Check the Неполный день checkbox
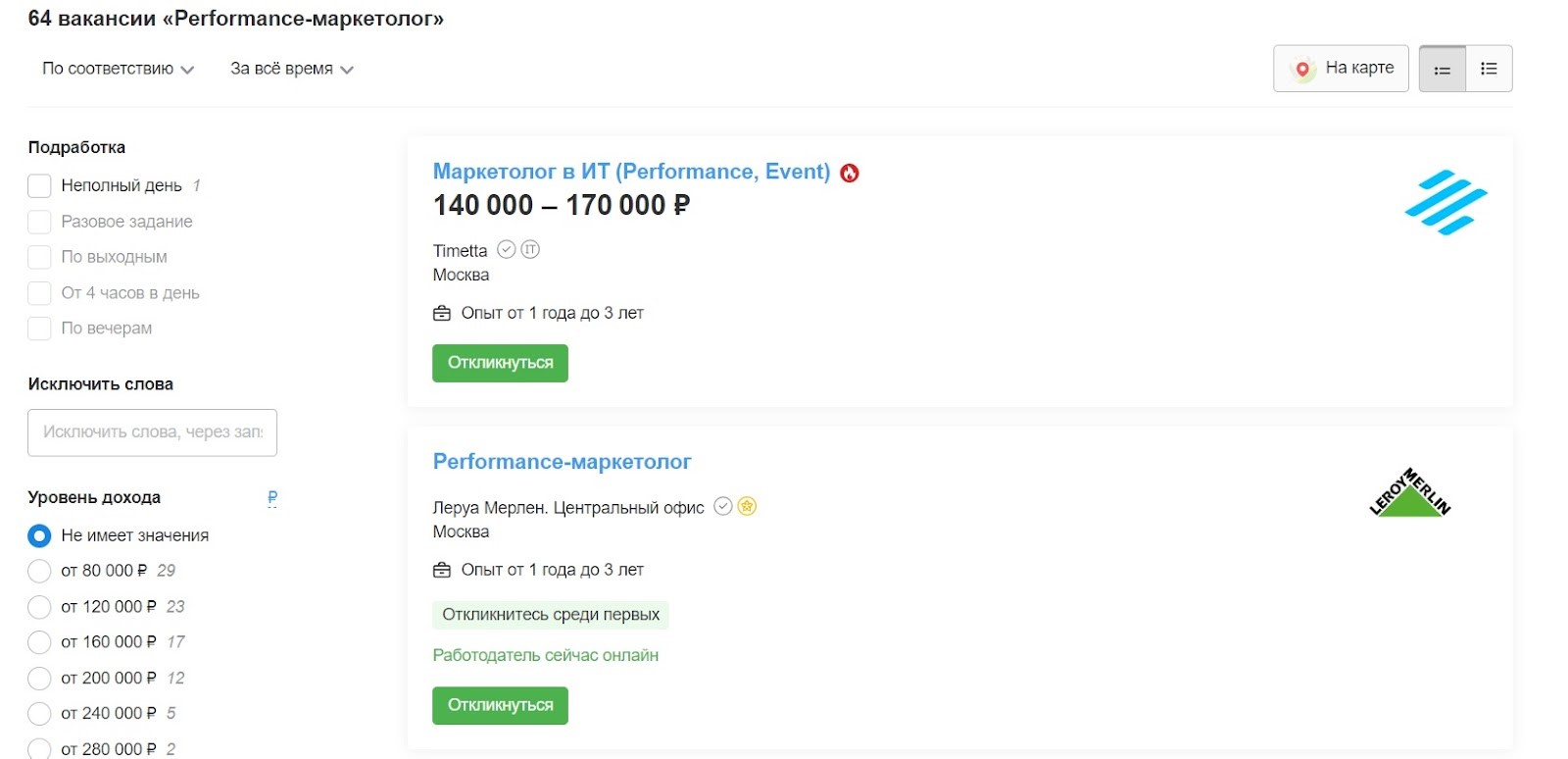 (x=39, y=185)
